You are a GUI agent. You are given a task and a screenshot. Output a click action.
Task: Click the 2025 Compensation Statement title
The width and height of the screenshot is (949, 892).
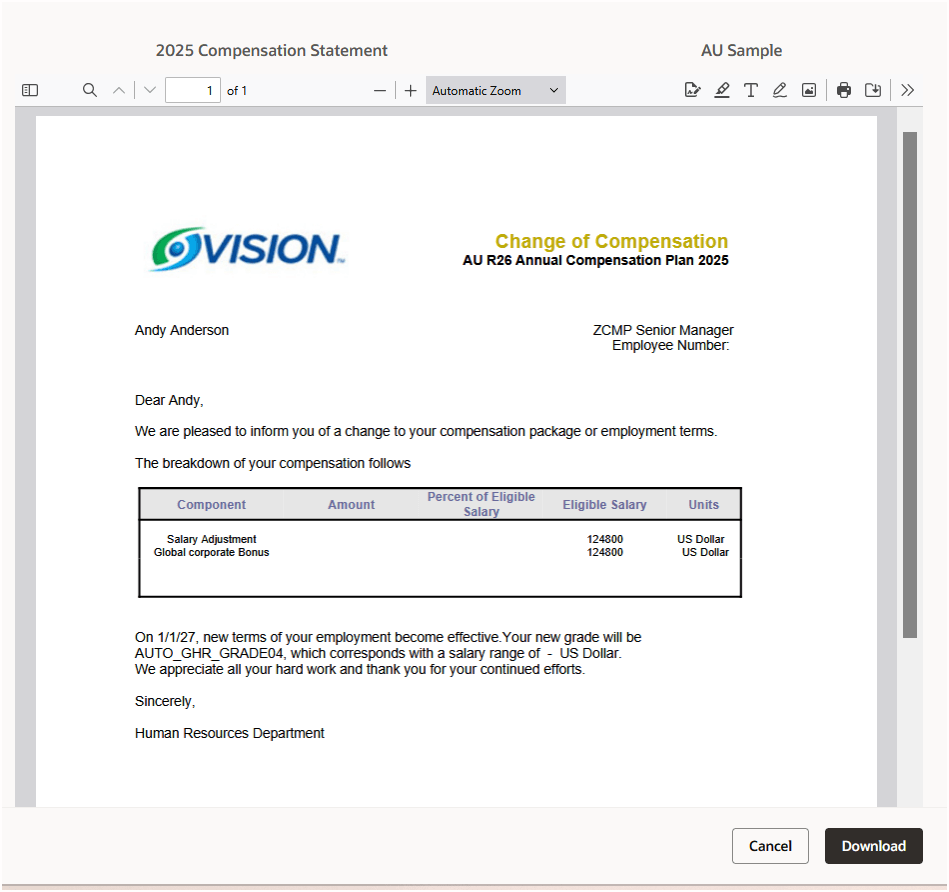271,51
